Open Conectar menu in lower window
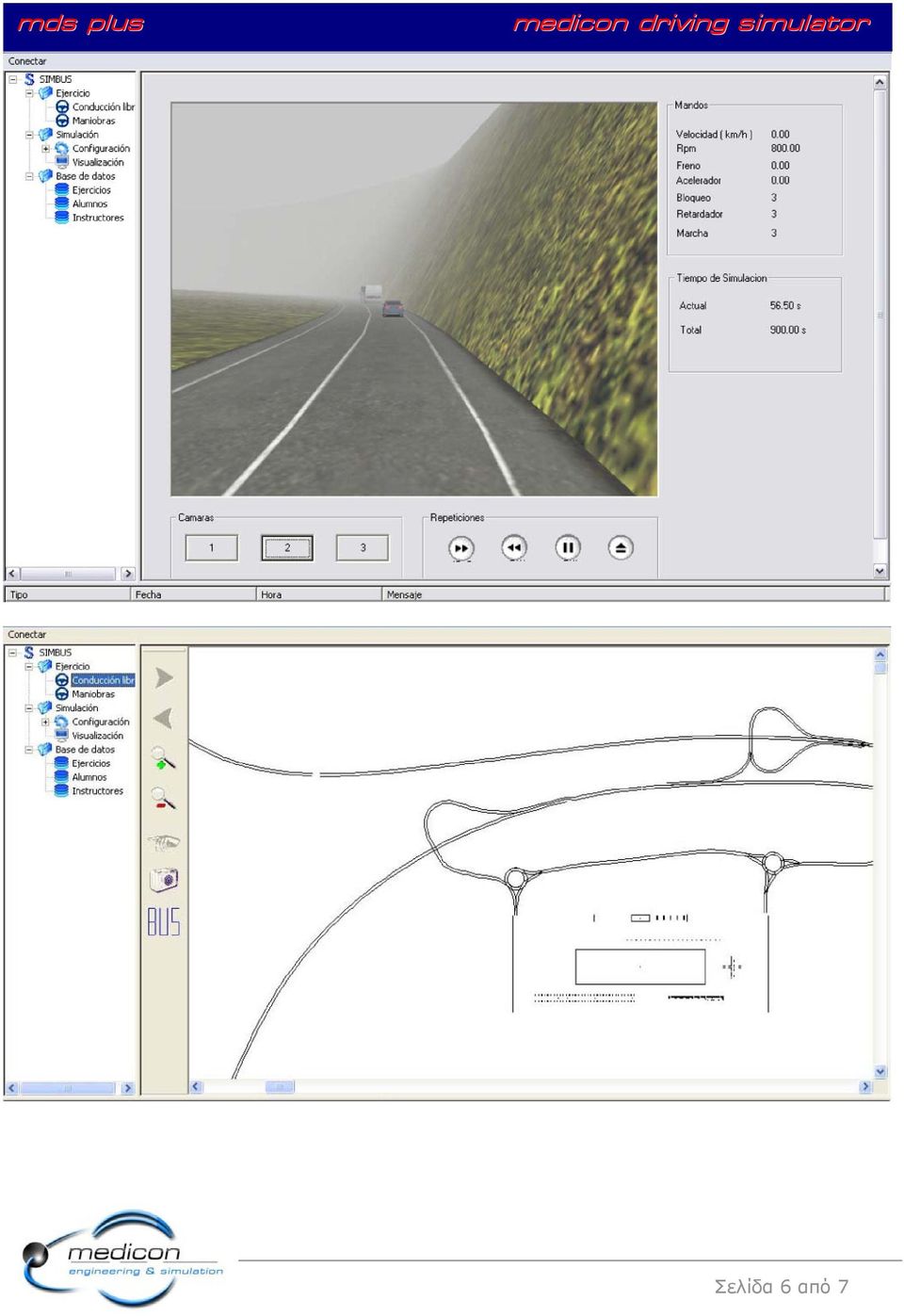The image size is (904, 1316). (27, 635)
